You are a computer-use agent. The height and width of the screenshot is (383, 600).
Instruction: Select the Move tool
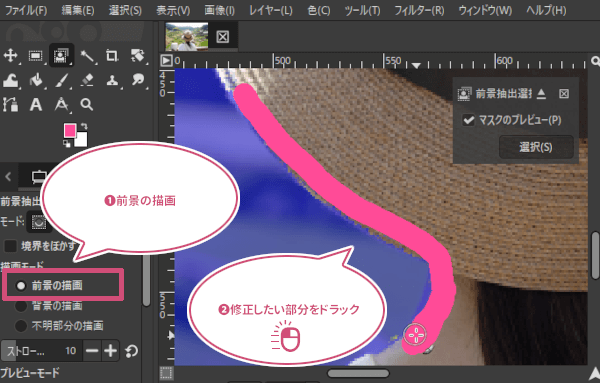10,56
